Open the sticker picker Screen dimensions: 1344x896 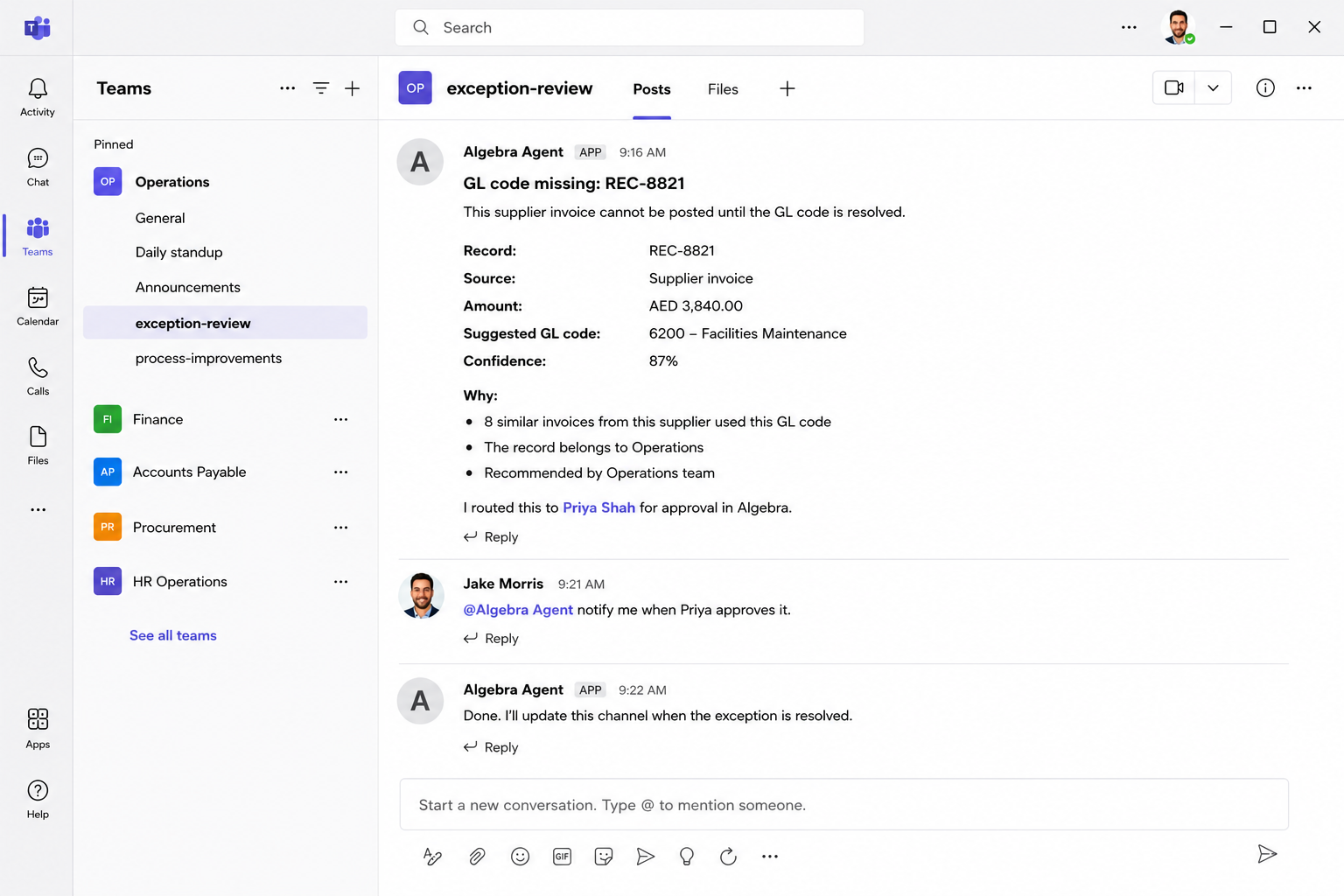(604, 857)
